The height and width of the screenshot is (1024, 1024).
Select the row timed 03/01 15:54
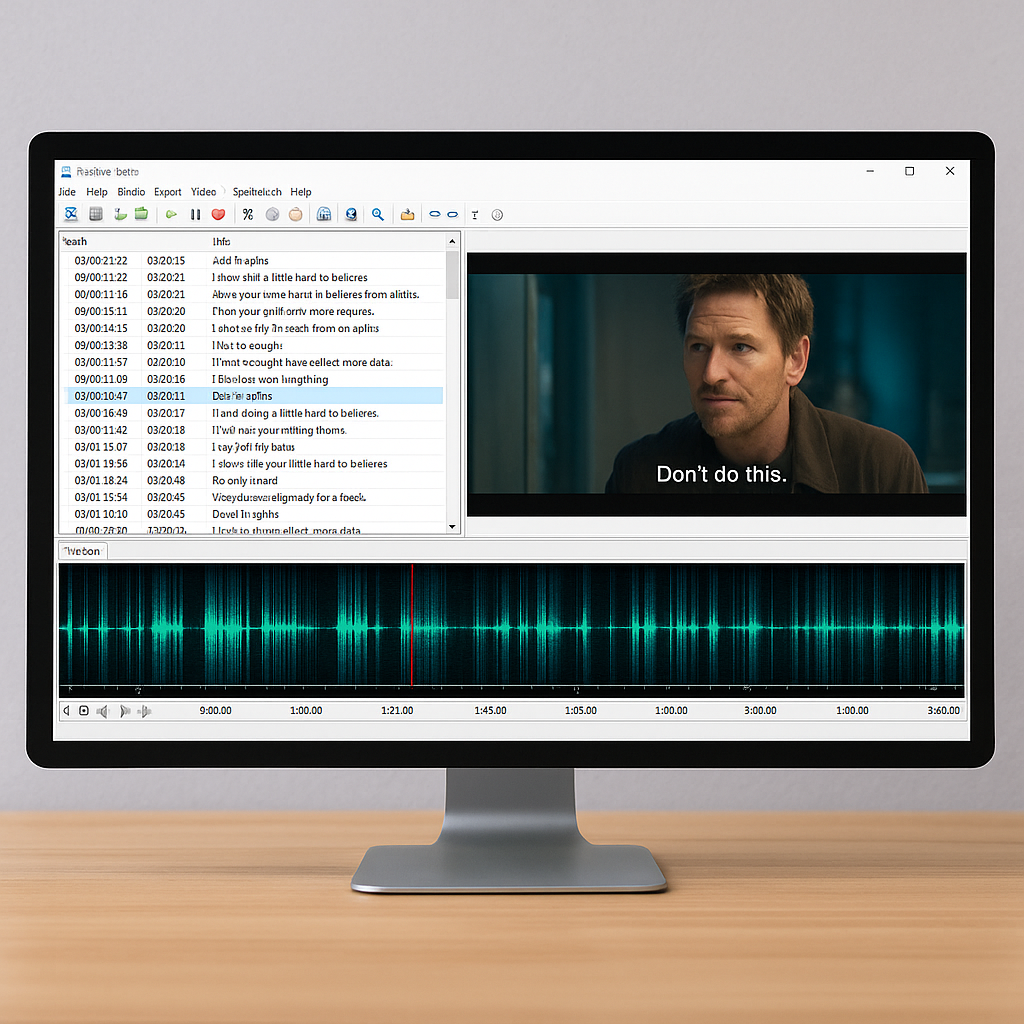[255, 498]
